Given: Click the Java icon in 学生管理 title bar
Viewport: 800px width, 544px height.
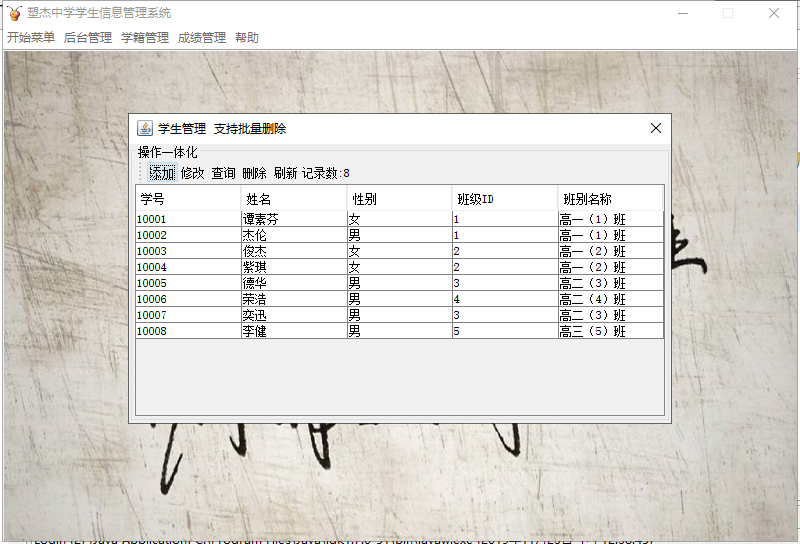Looking at the screenshot, I should pos(145,128).
